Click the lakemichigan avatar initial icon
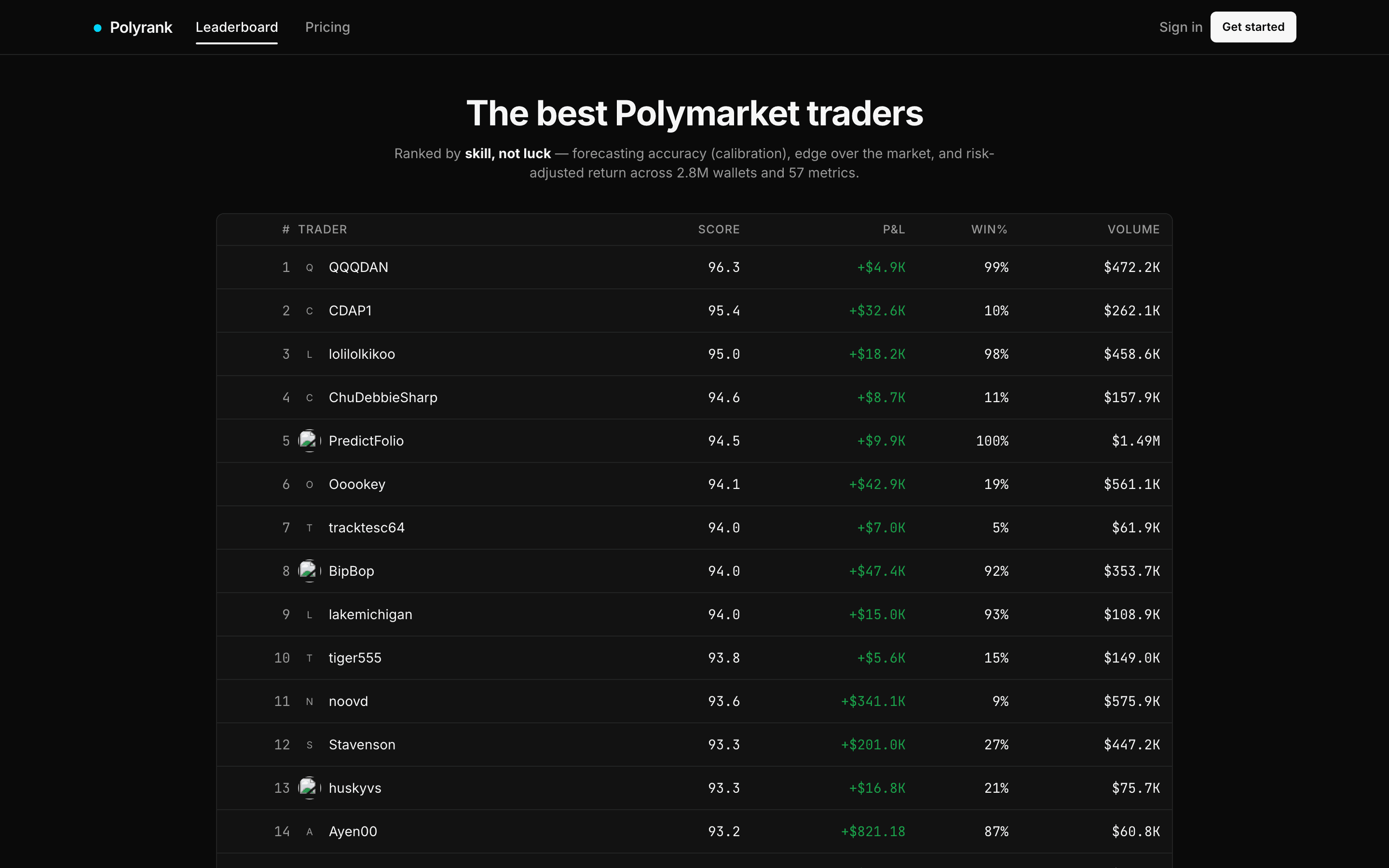Image resolution: width=1389 pixels, height=868 pixels. [x=309, y=615]
